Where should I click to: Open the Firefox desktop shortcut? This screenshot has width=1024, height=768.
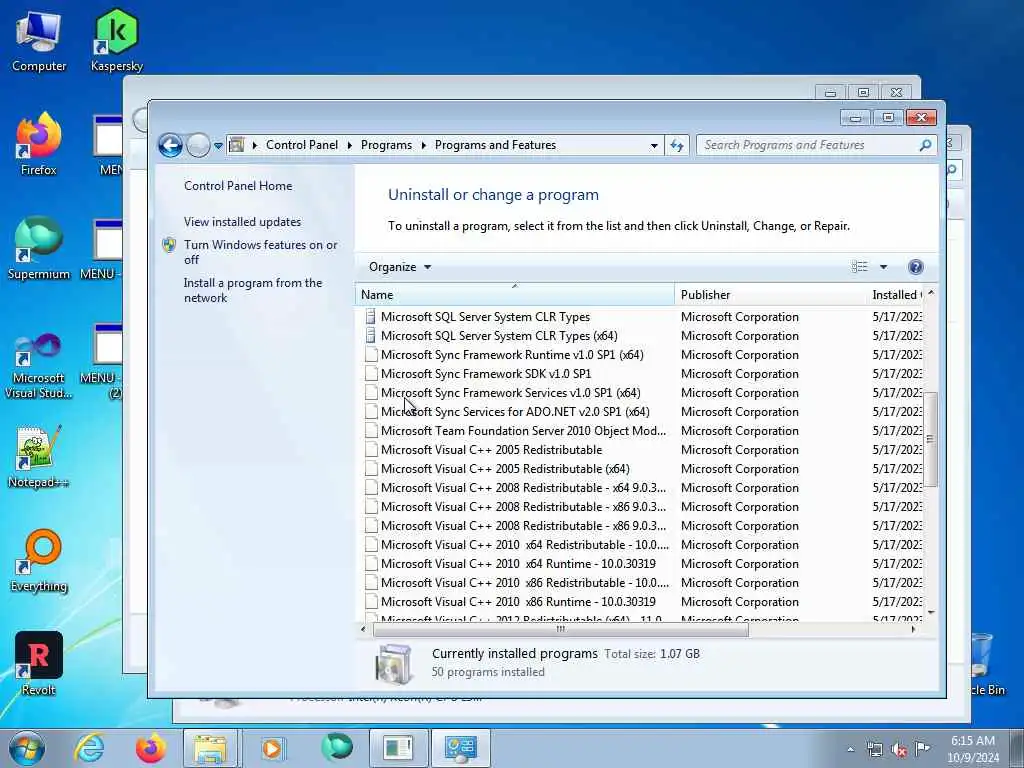[39, 145]
